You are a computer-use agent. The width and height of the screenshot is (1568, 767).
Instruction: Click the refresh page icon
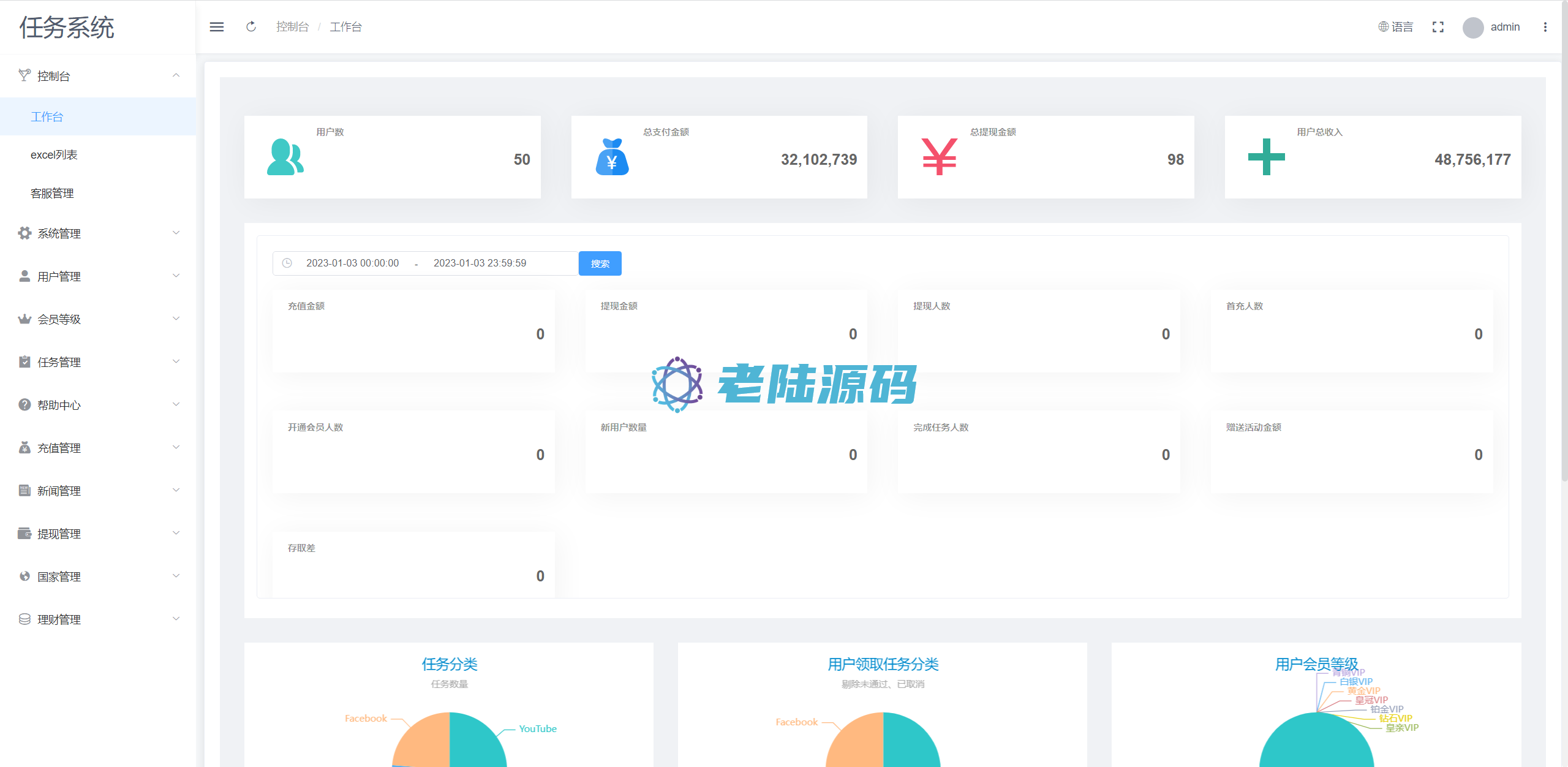[x=251, y=27]
